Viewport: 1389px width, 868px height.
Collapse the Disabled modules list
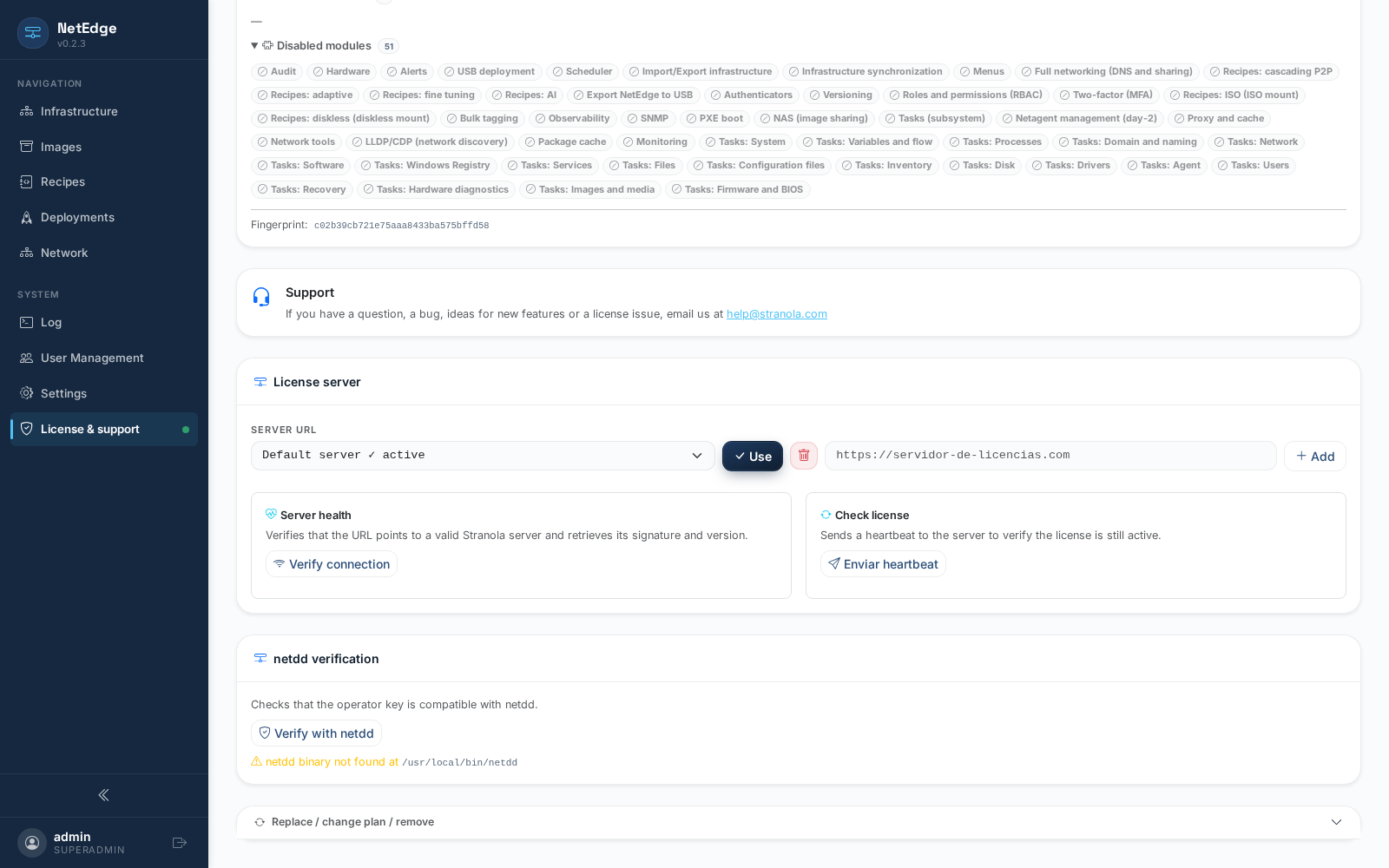click(254, 46)
